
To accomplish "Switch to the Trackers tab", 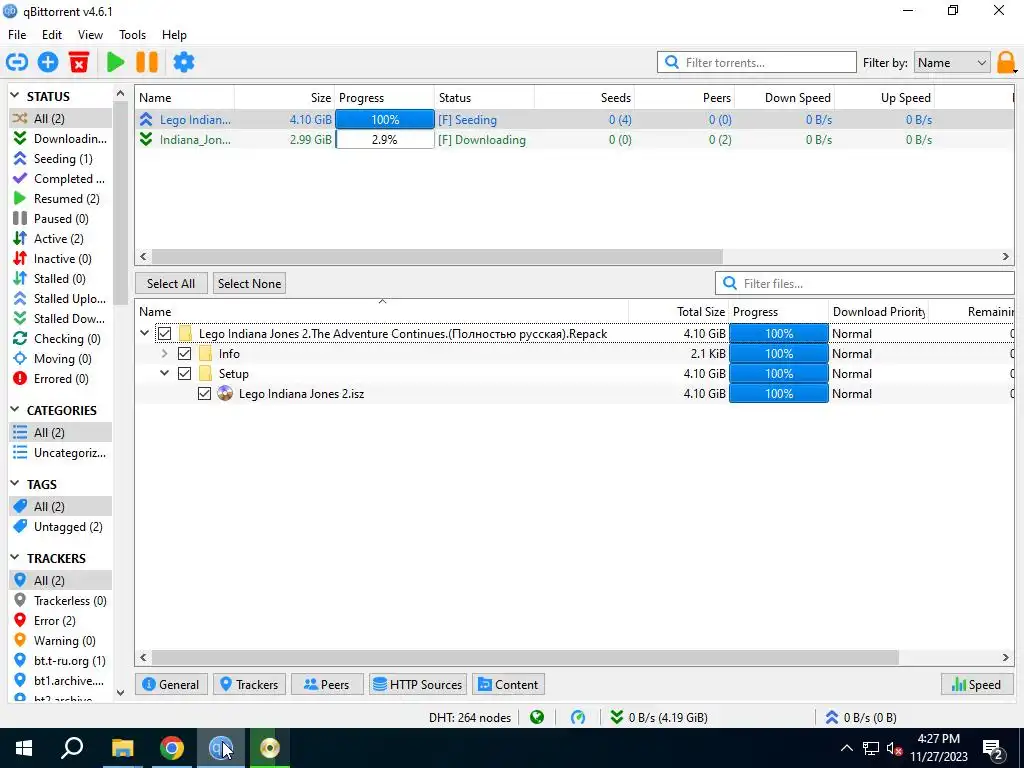I will click(x=249, y=684).
